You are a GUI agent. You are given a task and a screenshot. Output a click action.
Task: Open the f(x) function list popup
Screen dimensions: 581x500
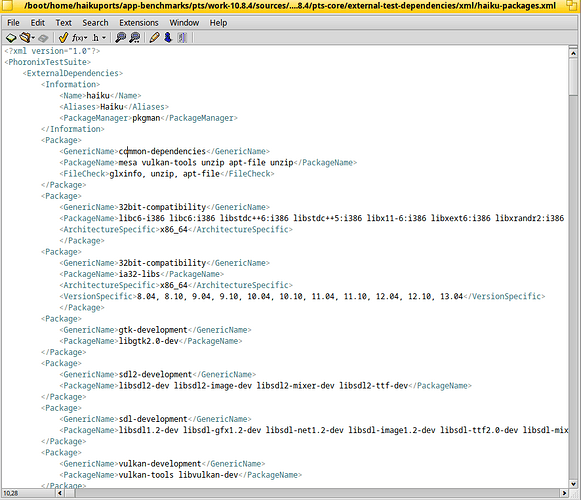(79, 38)
